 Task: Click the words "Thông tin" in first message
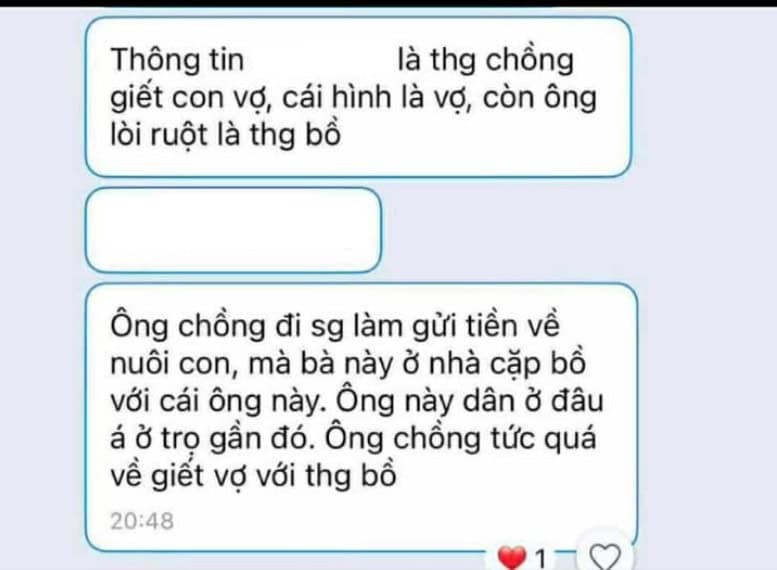(177, 59)
